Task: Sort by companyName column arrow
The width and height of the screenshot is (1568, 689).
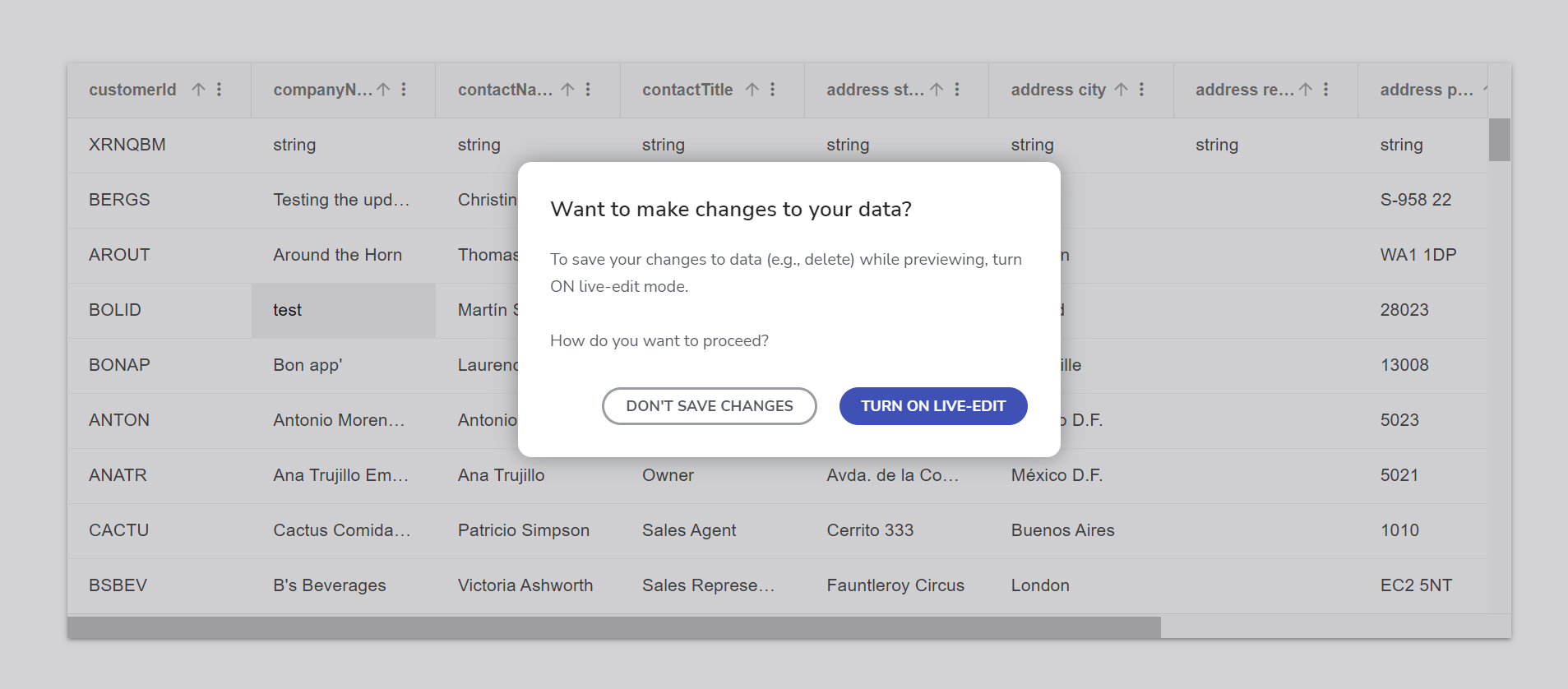Action: click(383, 90)
